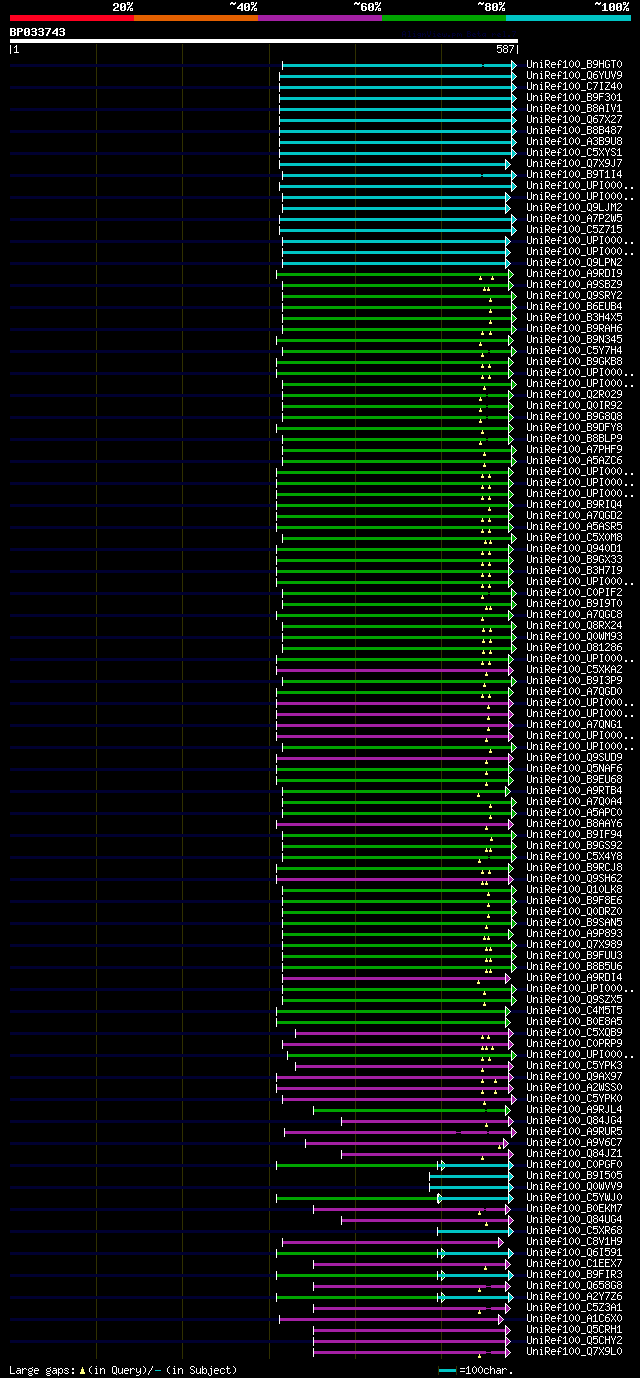Screen dimensions: 640x1378
Task: Select the query name BP033743
Action: pyautogui.click(x=38, y=32)
